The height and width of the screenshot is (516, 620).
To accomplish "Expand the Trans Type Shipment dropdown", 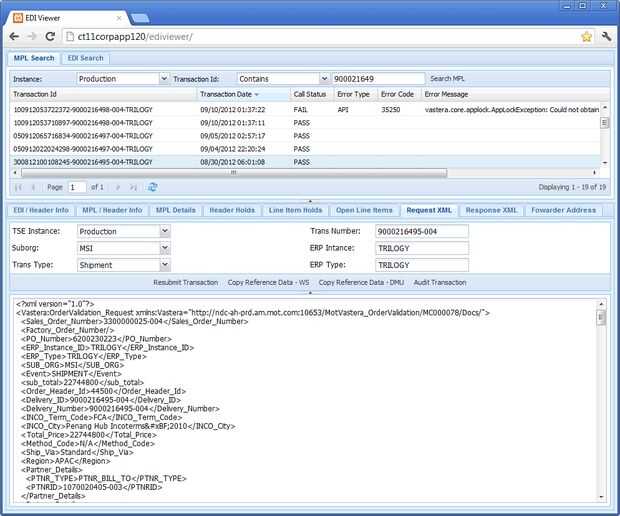I will [x=165, y=265].
